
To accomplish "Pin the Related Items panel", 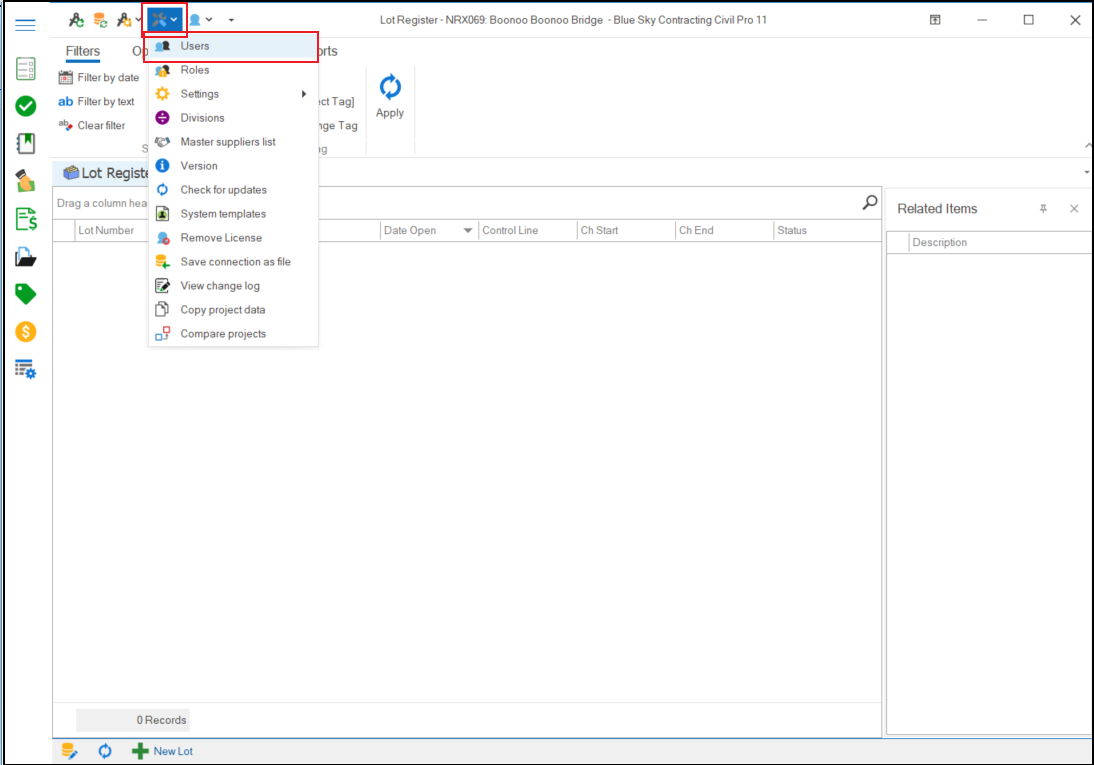I will pos(1043,209).
